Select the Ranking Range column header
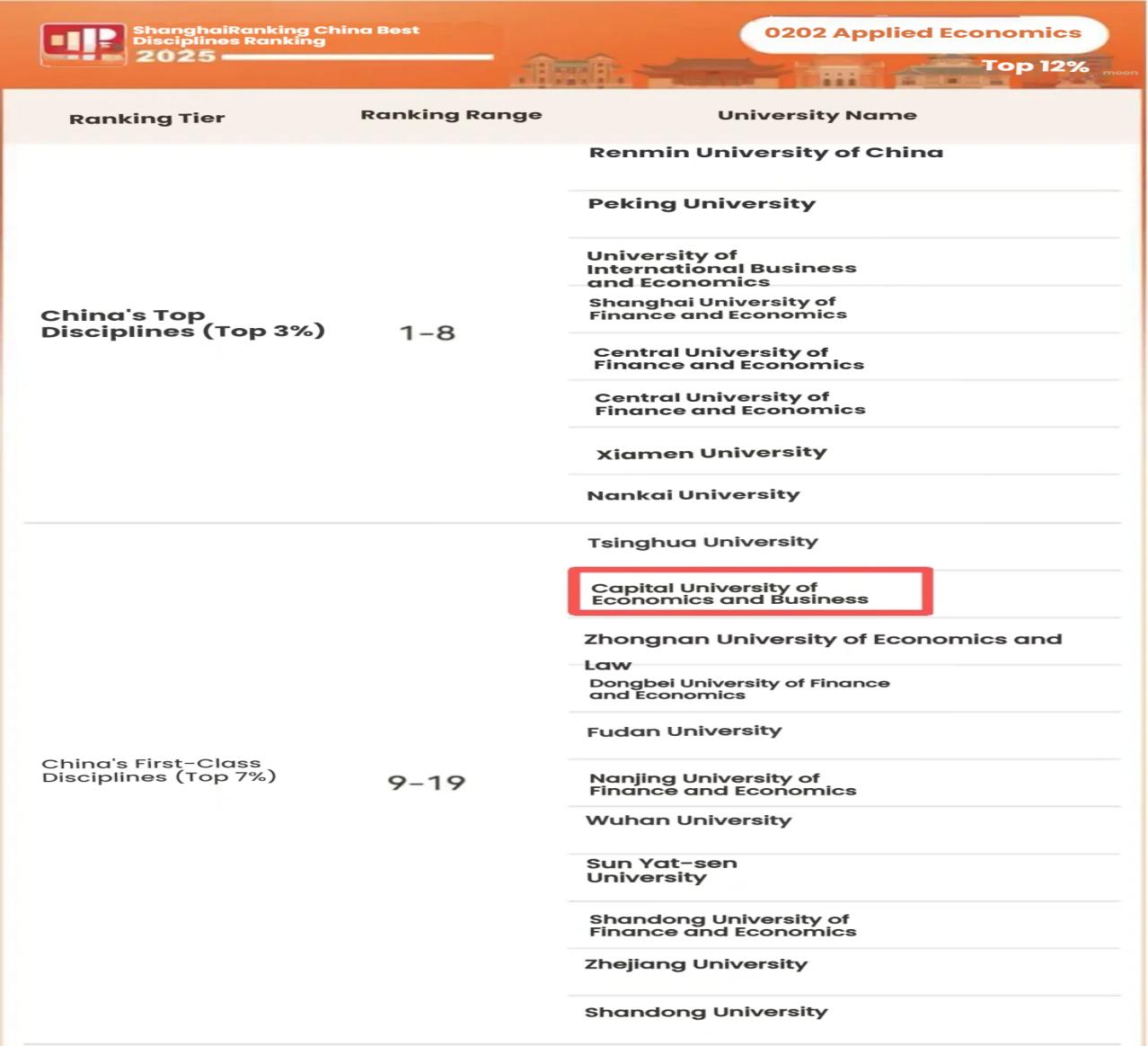The width and height of the screenshot is (1148, 1046). [x=451, y=115]
